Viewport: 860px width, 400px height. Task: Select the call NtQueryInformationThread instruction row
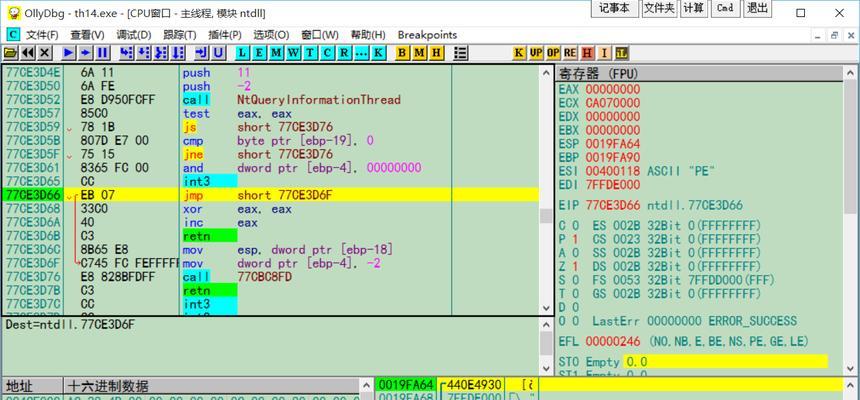coord(270,100)
